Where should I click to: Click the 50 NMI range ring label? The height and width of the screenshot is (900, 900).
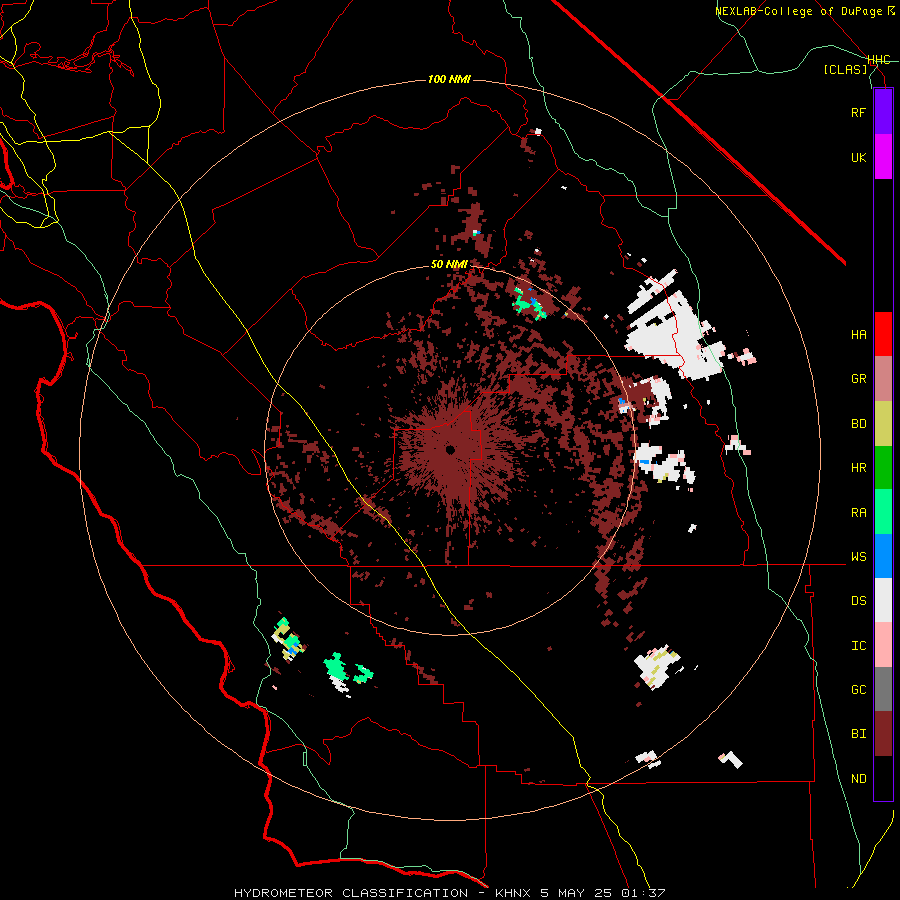449,265
